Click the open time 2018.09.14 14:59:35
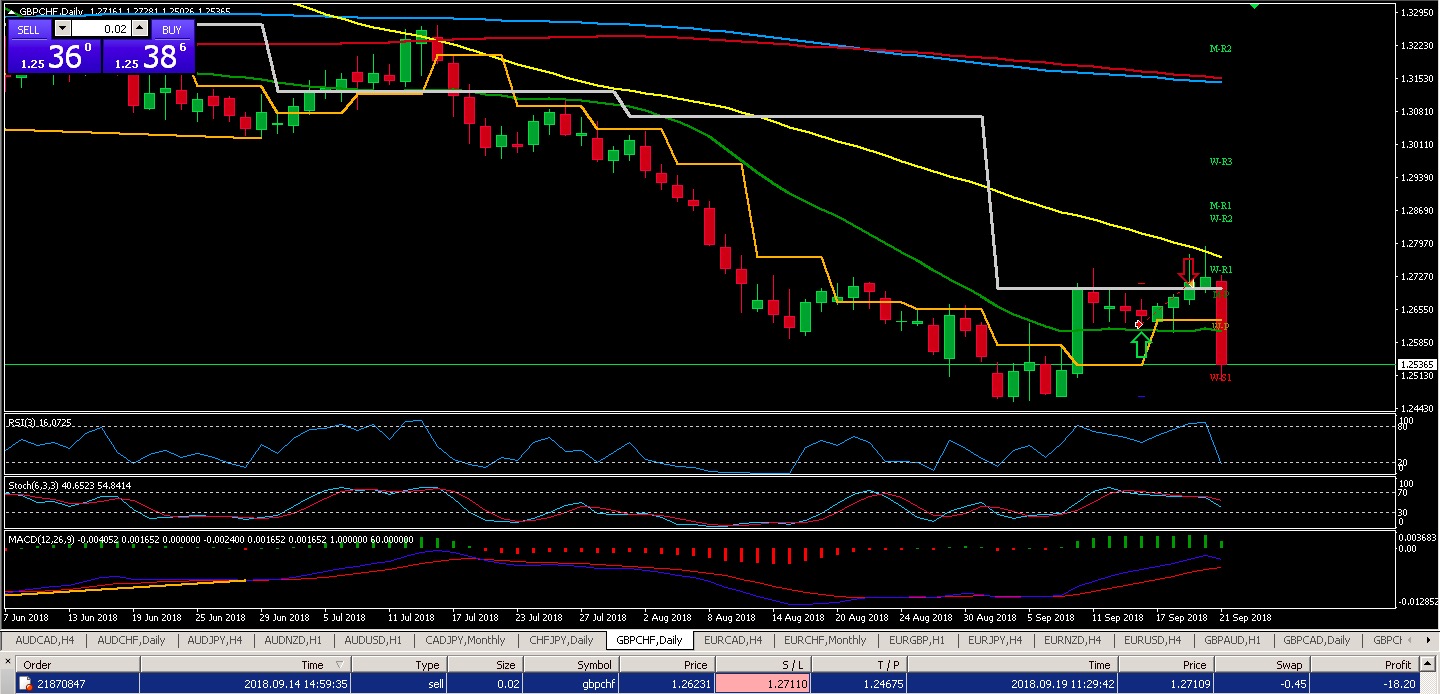The height and width of the screenshot is (694, 1440). coord(295,685)
